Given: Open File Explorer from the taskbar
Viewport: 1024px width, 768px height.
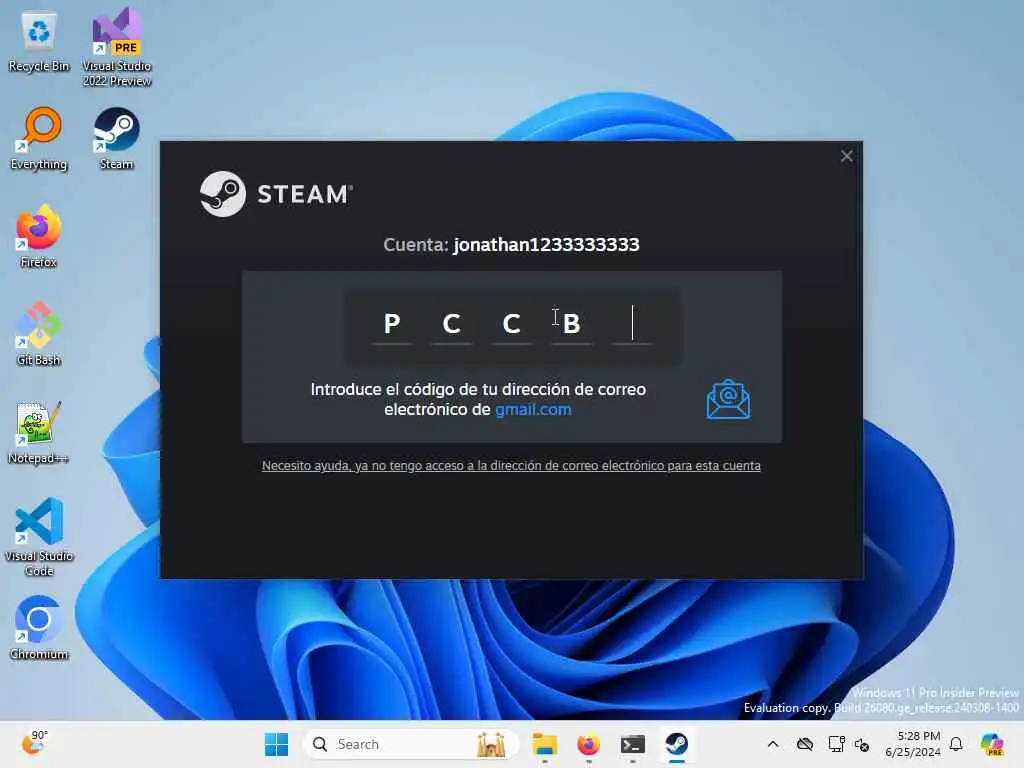Looking at the screenshot, I should tap(544, 744).
